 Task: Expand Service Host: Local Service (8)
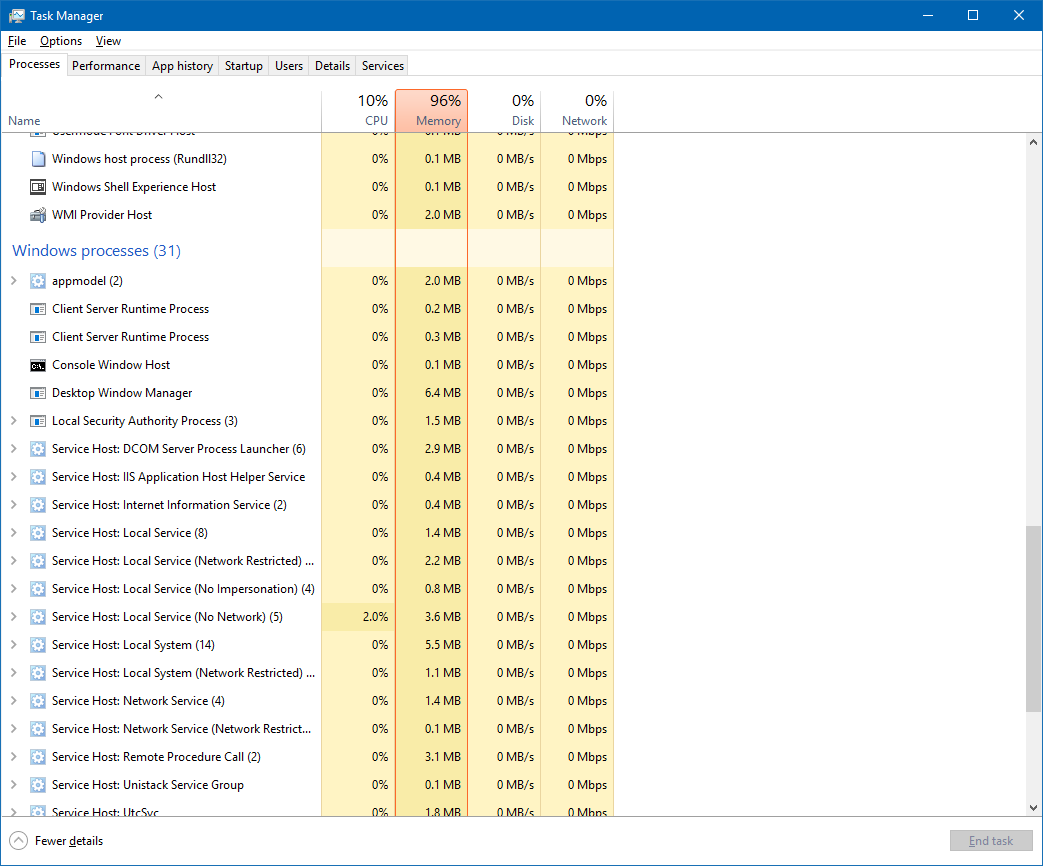coord(13,533)
